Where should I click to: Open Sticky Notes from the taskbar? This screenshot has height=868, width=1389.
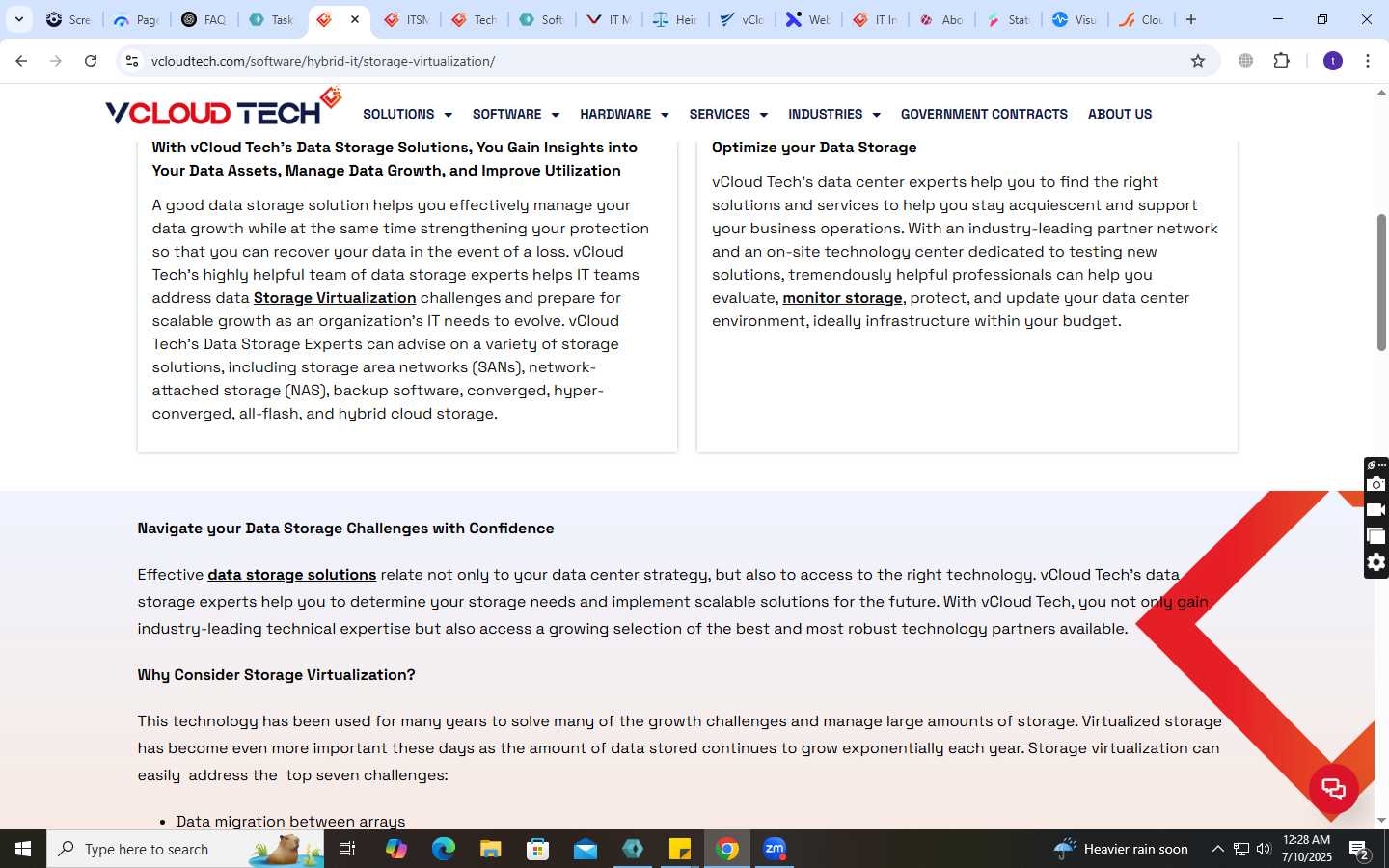pos(680,849)
